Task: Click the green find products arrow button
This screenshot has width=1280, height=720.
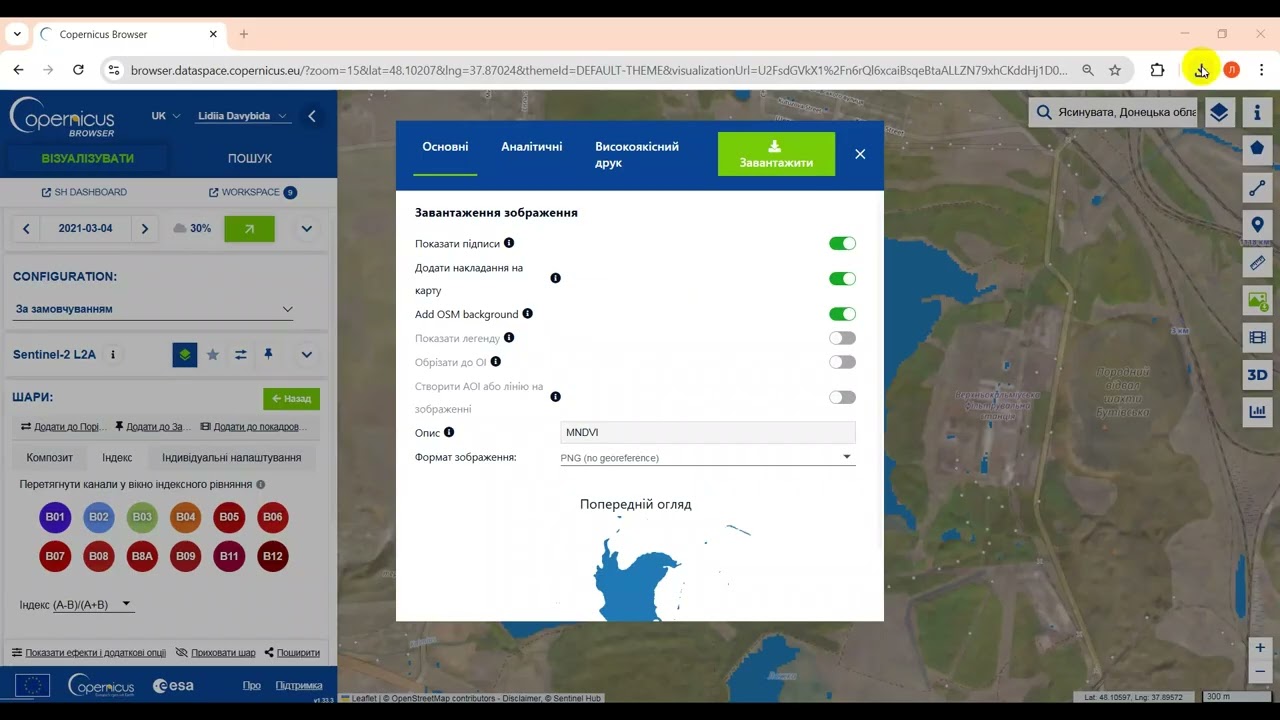Action: [x=249, y=229]
